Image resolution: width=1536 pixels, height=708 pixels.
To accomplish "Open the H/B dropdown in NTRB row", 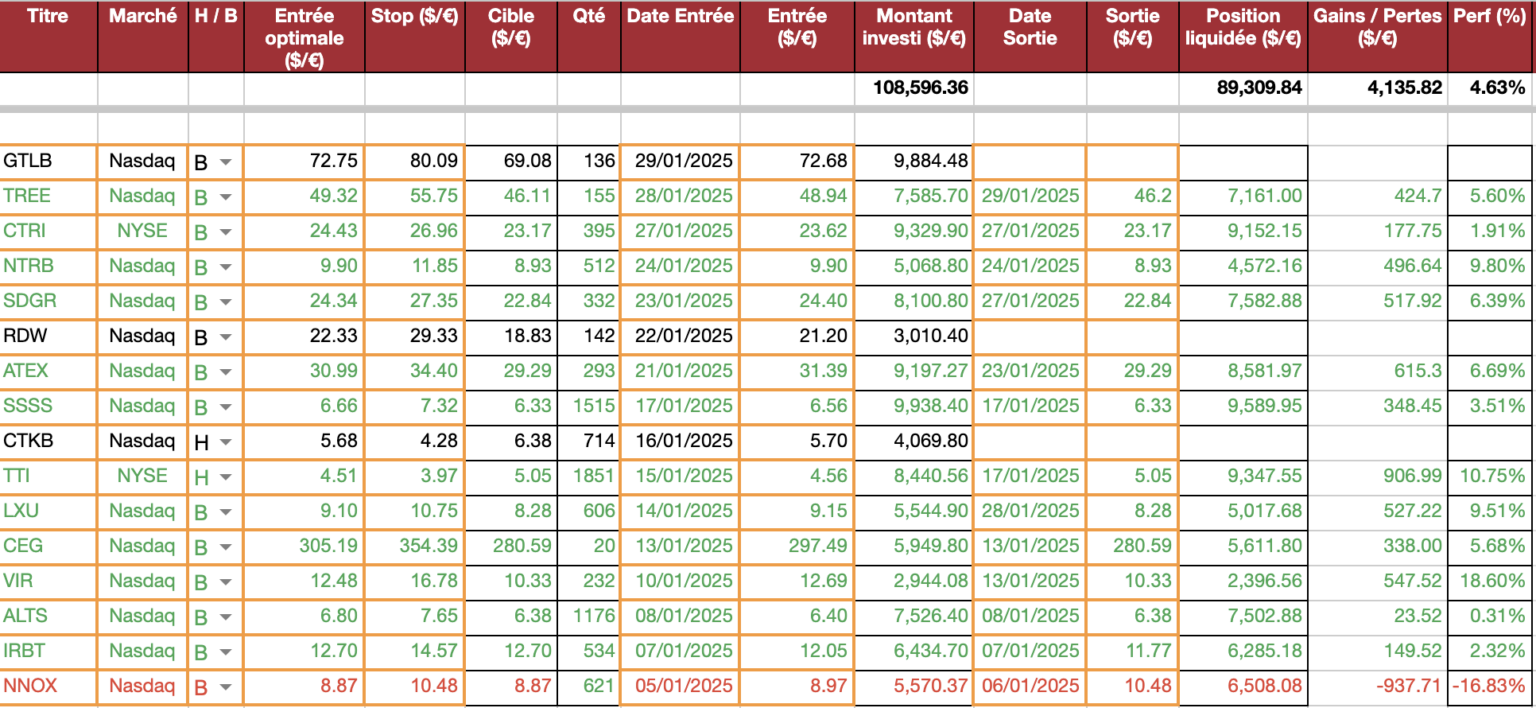I will point(226,267).
